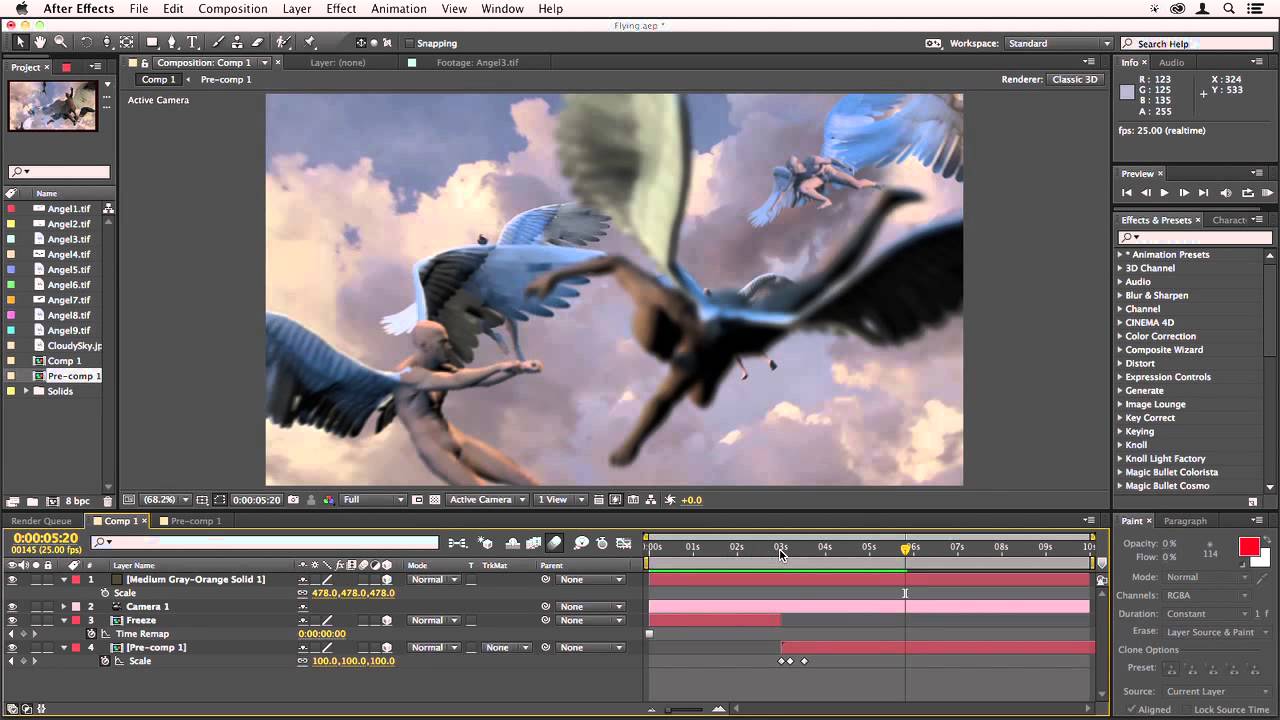Select the Hand tool

tap(40, 42)
